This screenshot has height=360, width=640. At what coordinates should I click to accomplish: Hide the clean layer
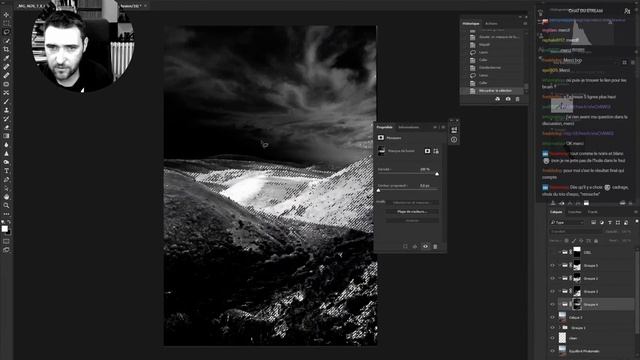(552, 338)
